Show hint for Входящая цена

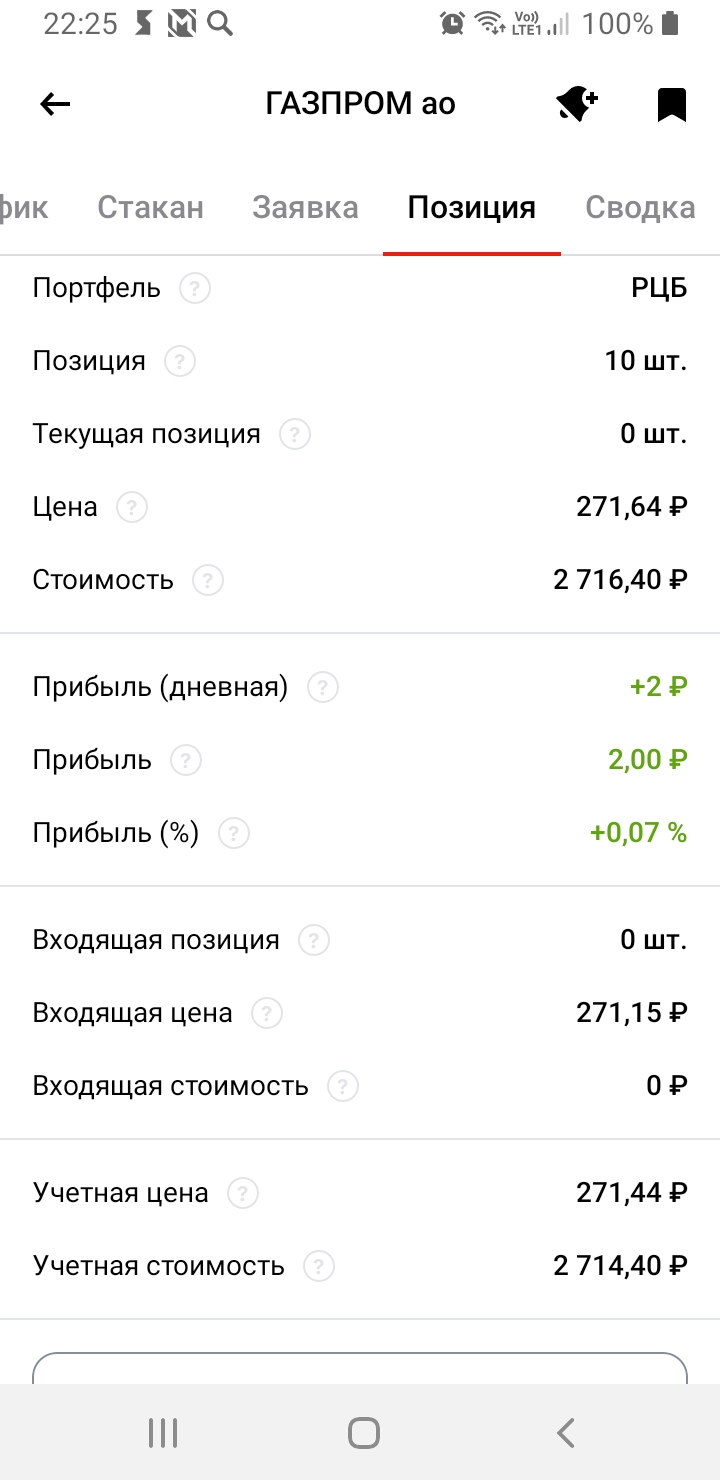tap(267, 1014)
